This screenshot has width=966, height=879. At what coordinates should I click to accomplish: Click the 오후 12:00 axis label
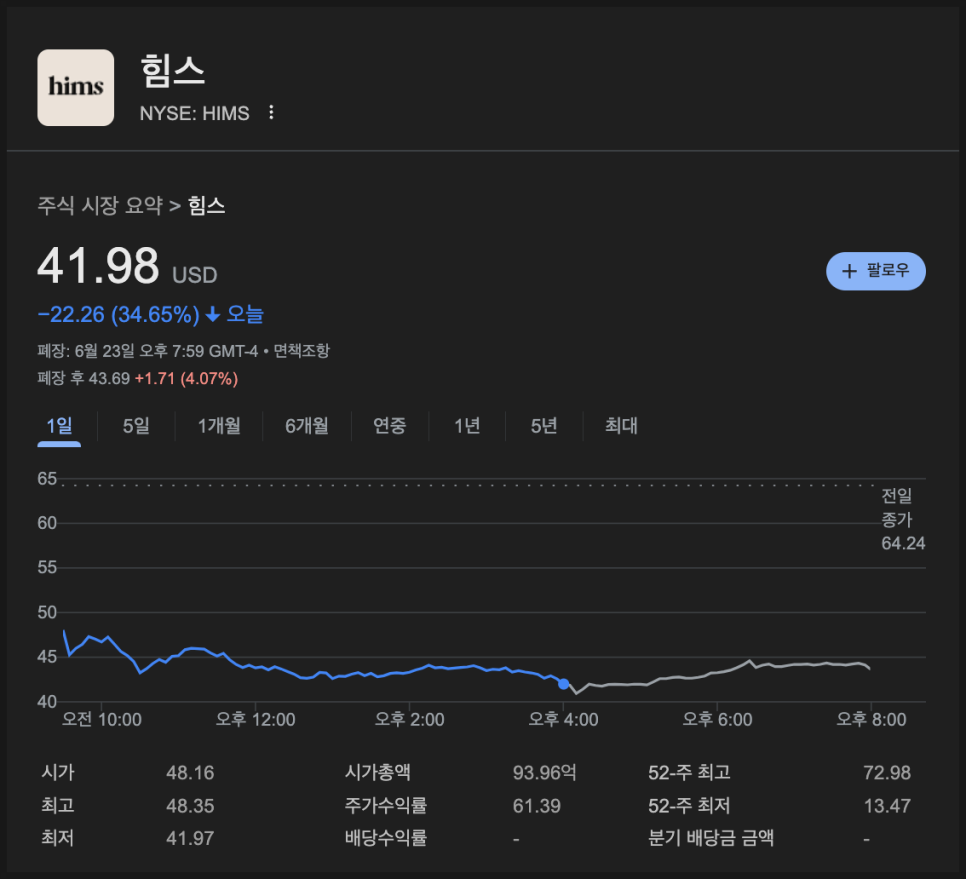tap(255, 719)
